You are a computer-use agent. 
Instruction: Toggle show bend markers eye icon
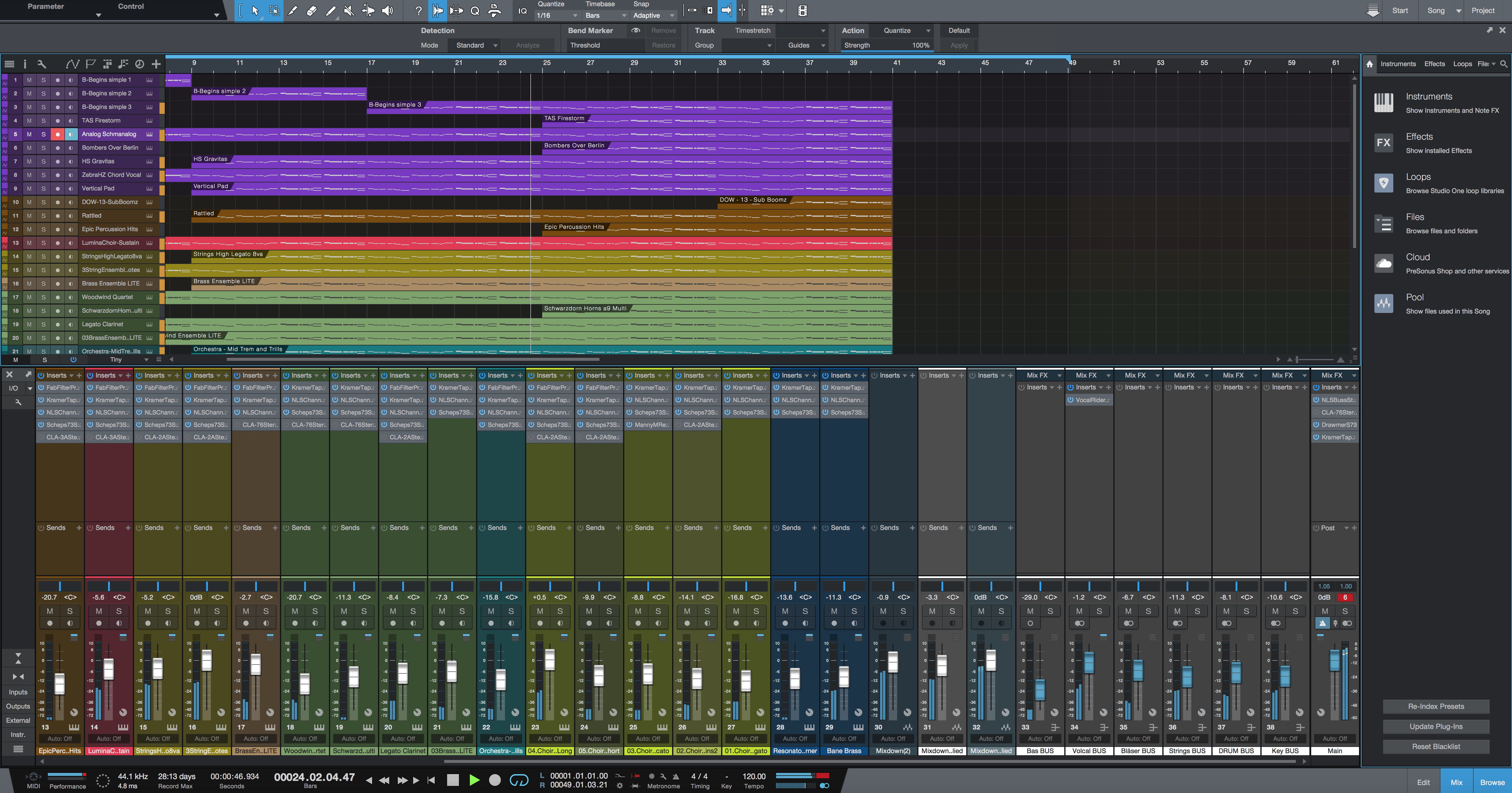(635, 30)
